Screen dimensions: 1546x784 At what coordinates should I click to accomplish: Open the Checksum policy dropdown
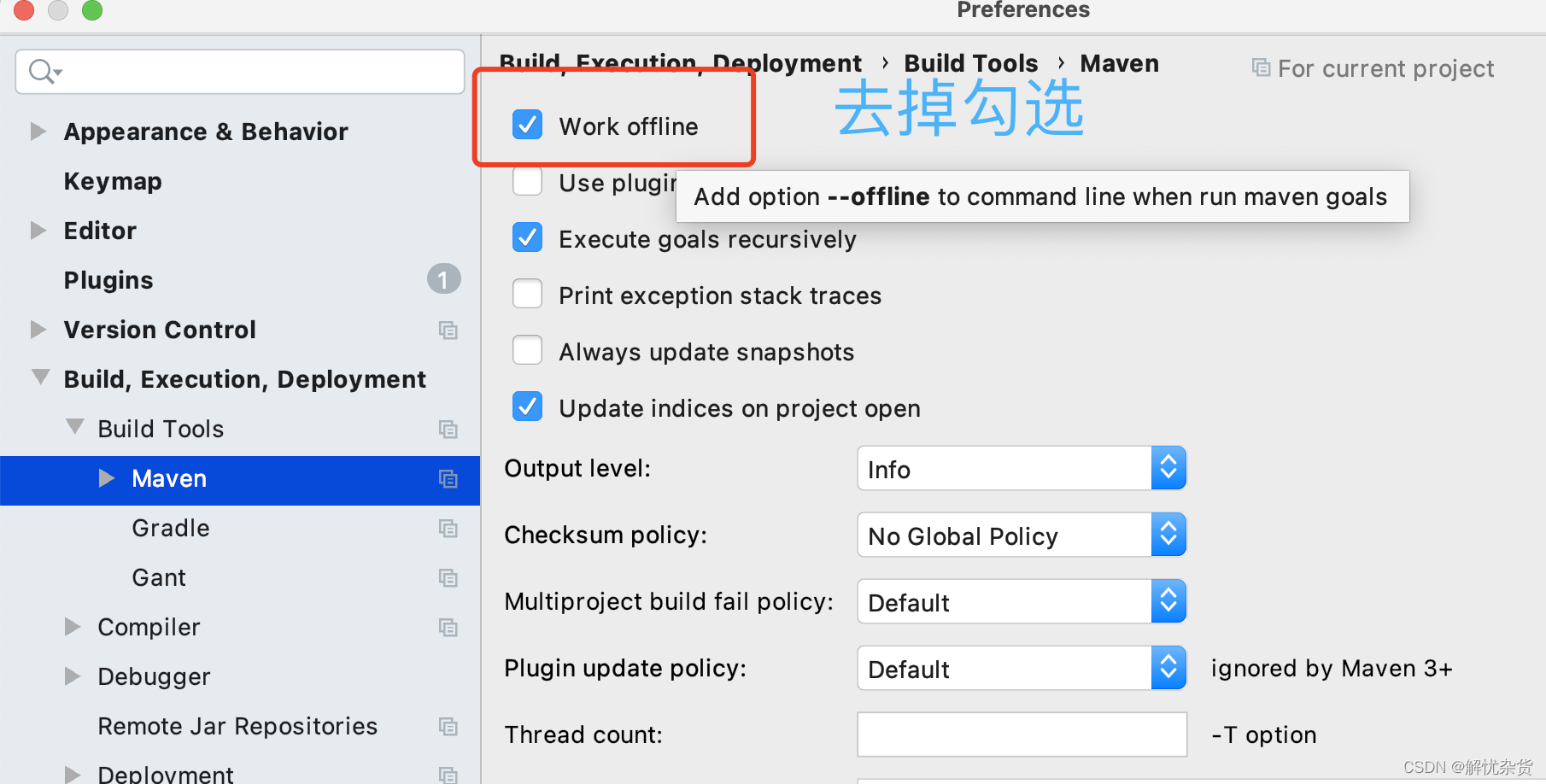coord(1168,535)
